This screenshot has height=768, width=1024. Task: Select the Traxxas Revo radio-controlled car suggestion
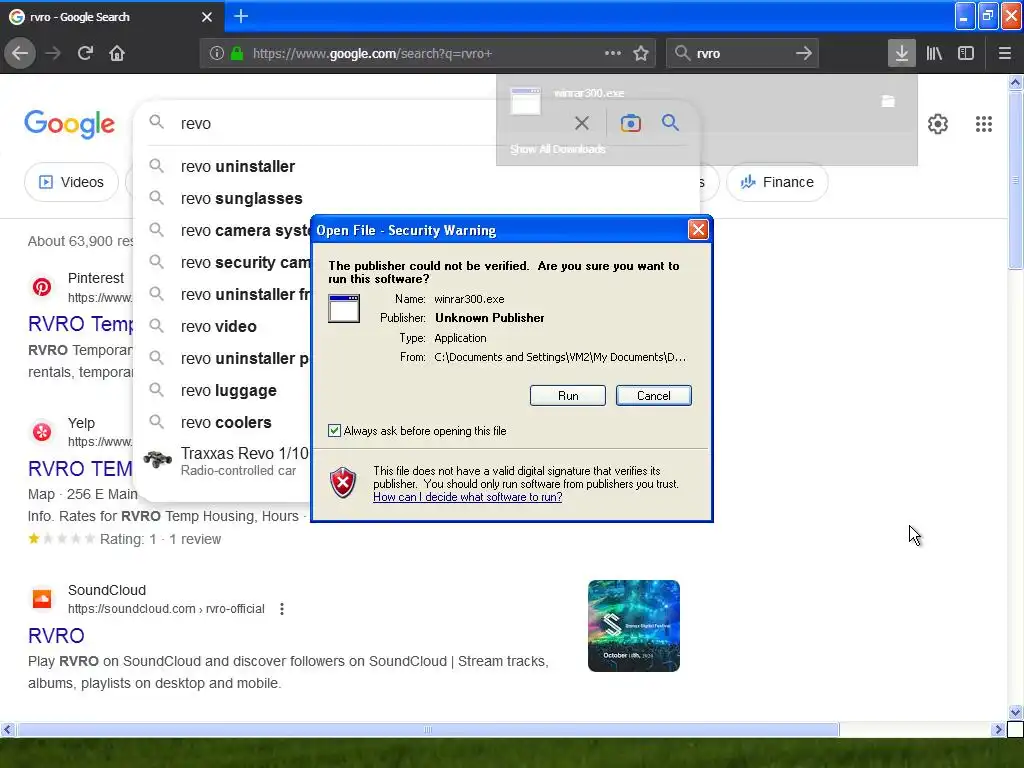[227, 461]
